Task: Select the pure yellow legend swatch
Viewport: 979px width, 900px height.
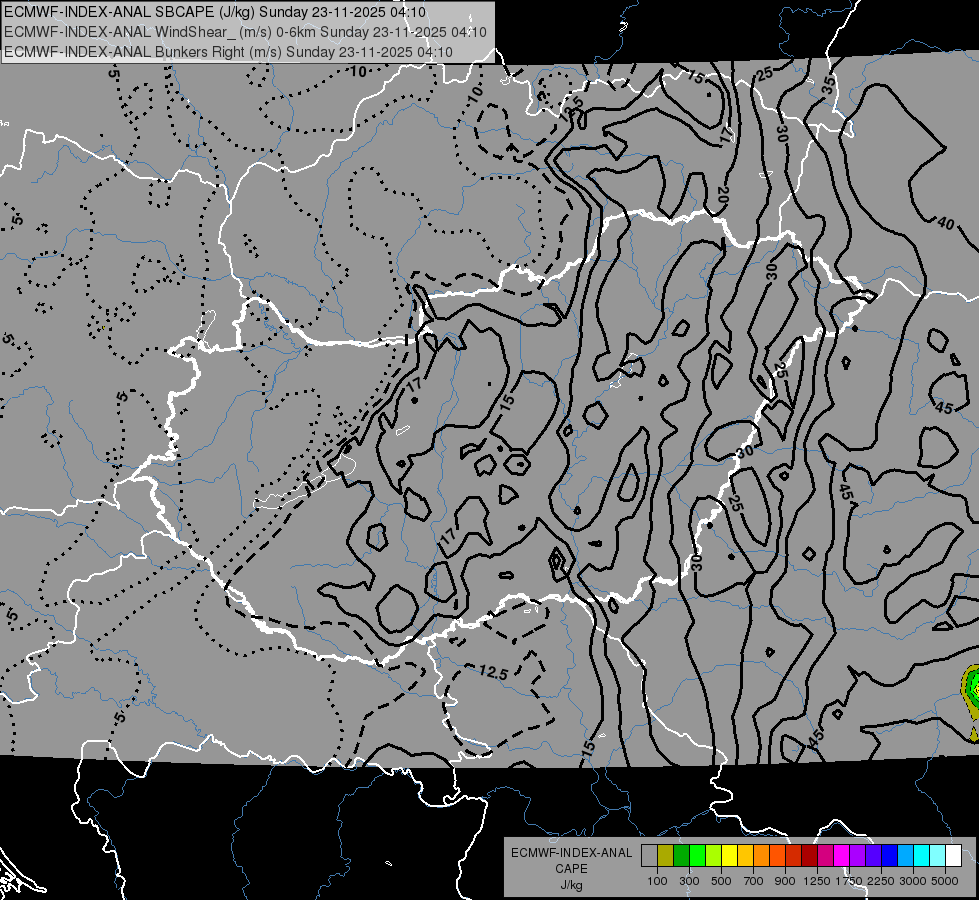Action: pyautogui.click(x=729, y=855)
